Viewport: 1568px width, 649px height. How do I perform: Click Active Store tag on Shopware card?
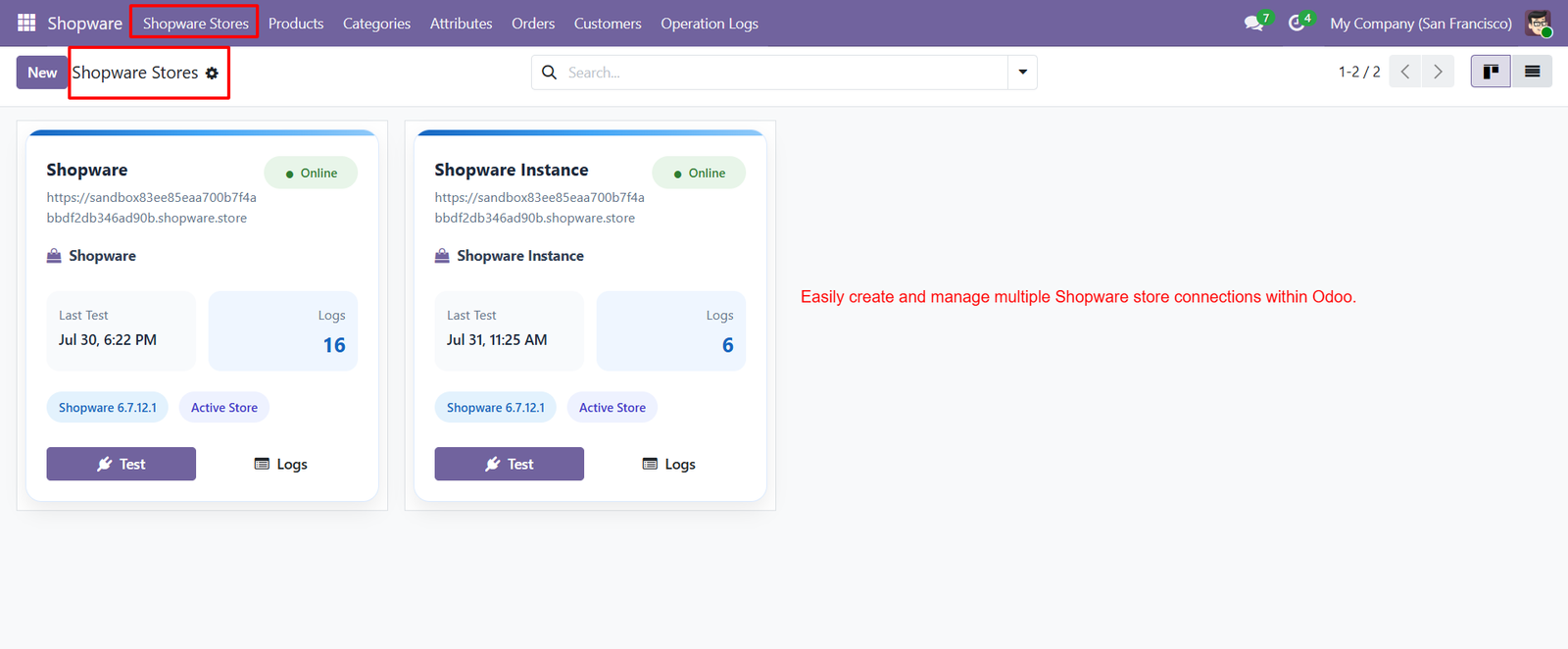(x=224, y=408)
